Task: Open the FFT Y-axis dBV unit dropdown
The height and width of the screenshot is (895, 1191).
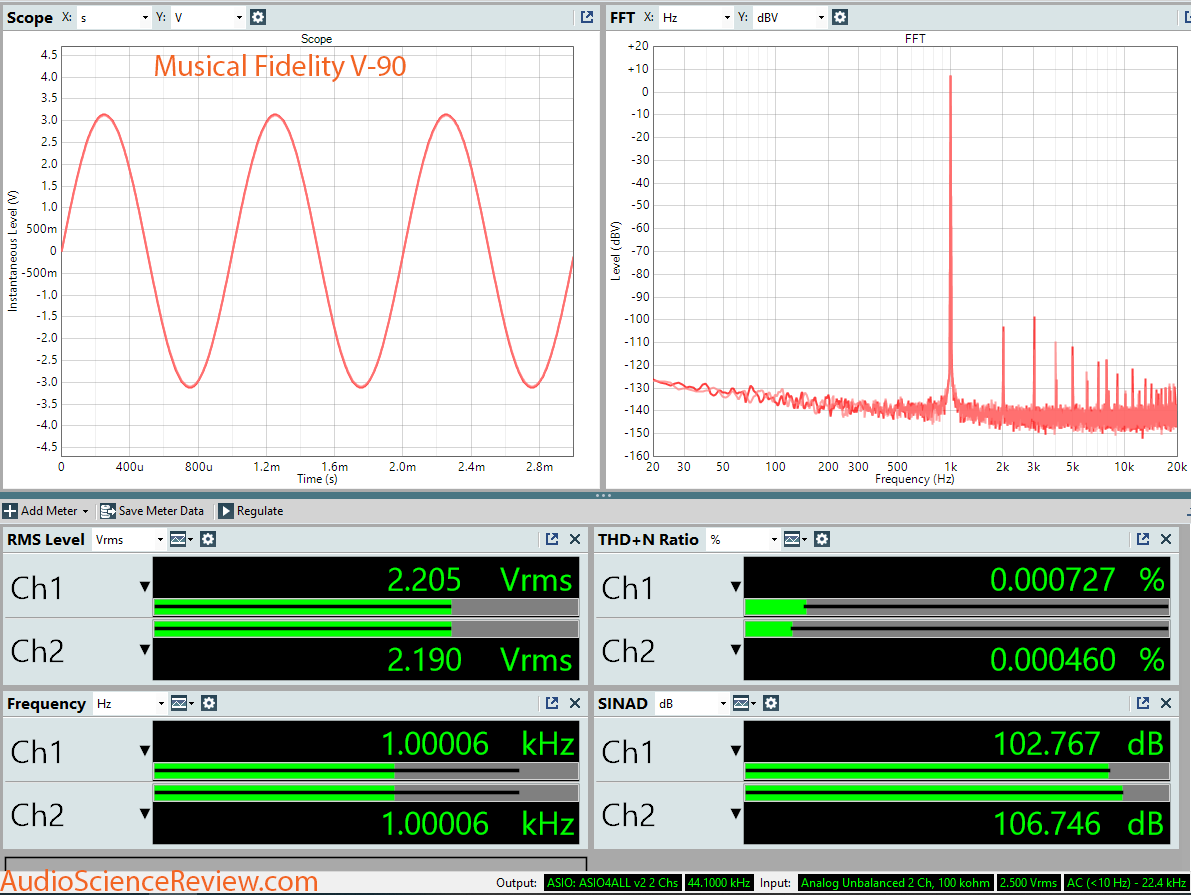Action: tap(790, 17)
